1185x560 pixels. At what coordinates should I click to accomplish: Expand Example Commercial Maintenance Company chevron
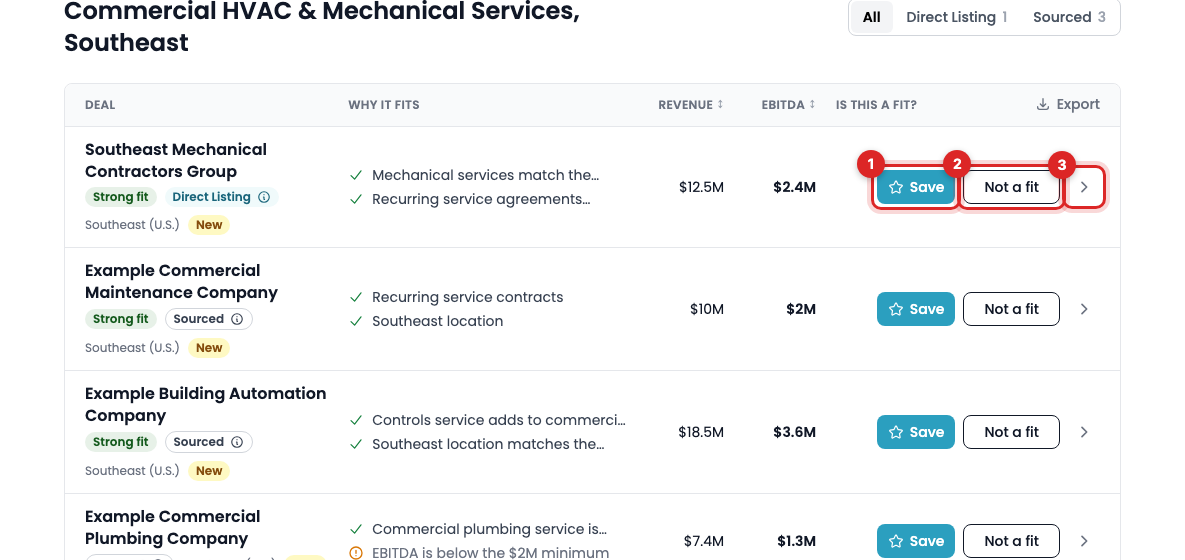click(1084, 309)
